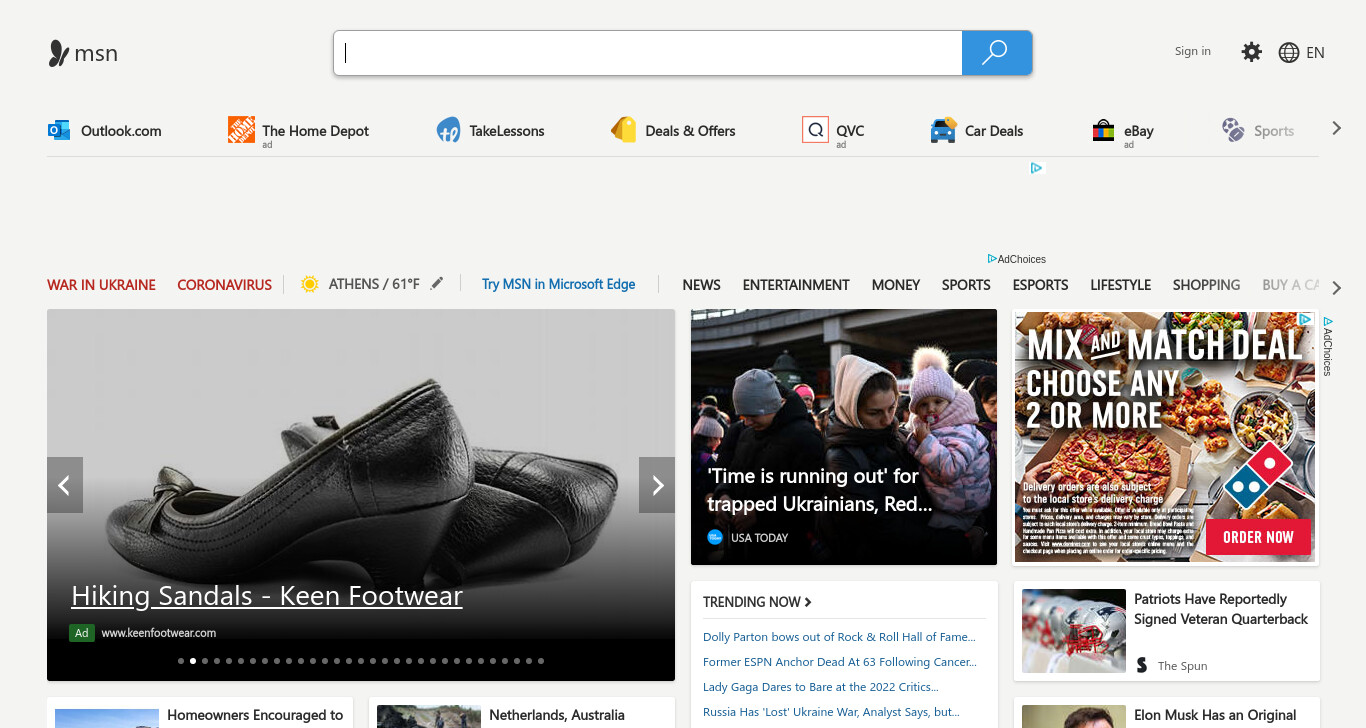Open the trapped Ukrainians photo story
1366x728 pixels.
pyautogui.click(x=844, y=437)
